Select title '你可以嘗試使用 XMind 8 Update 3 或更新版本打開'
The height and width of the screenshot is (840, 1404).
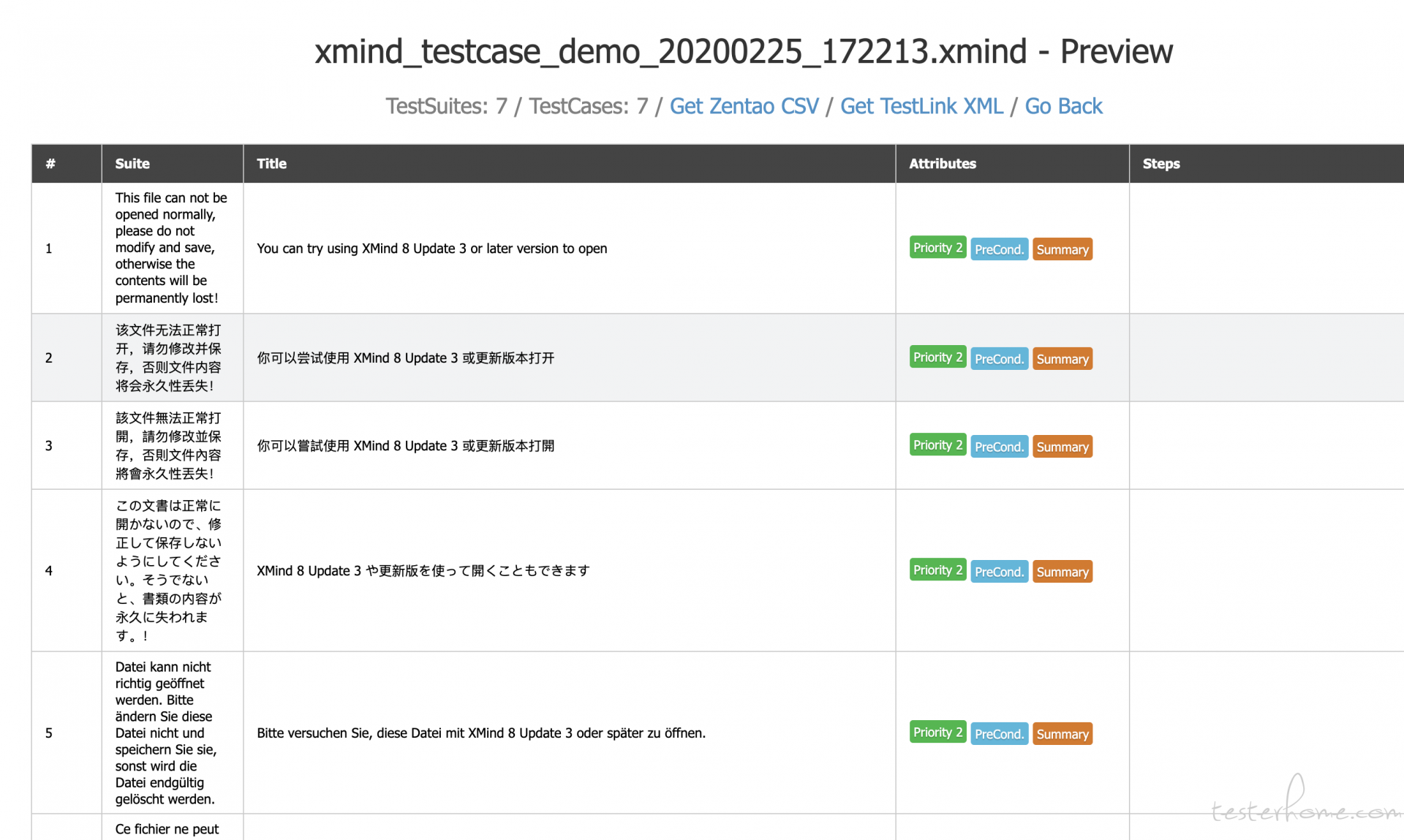coord(405,446)
